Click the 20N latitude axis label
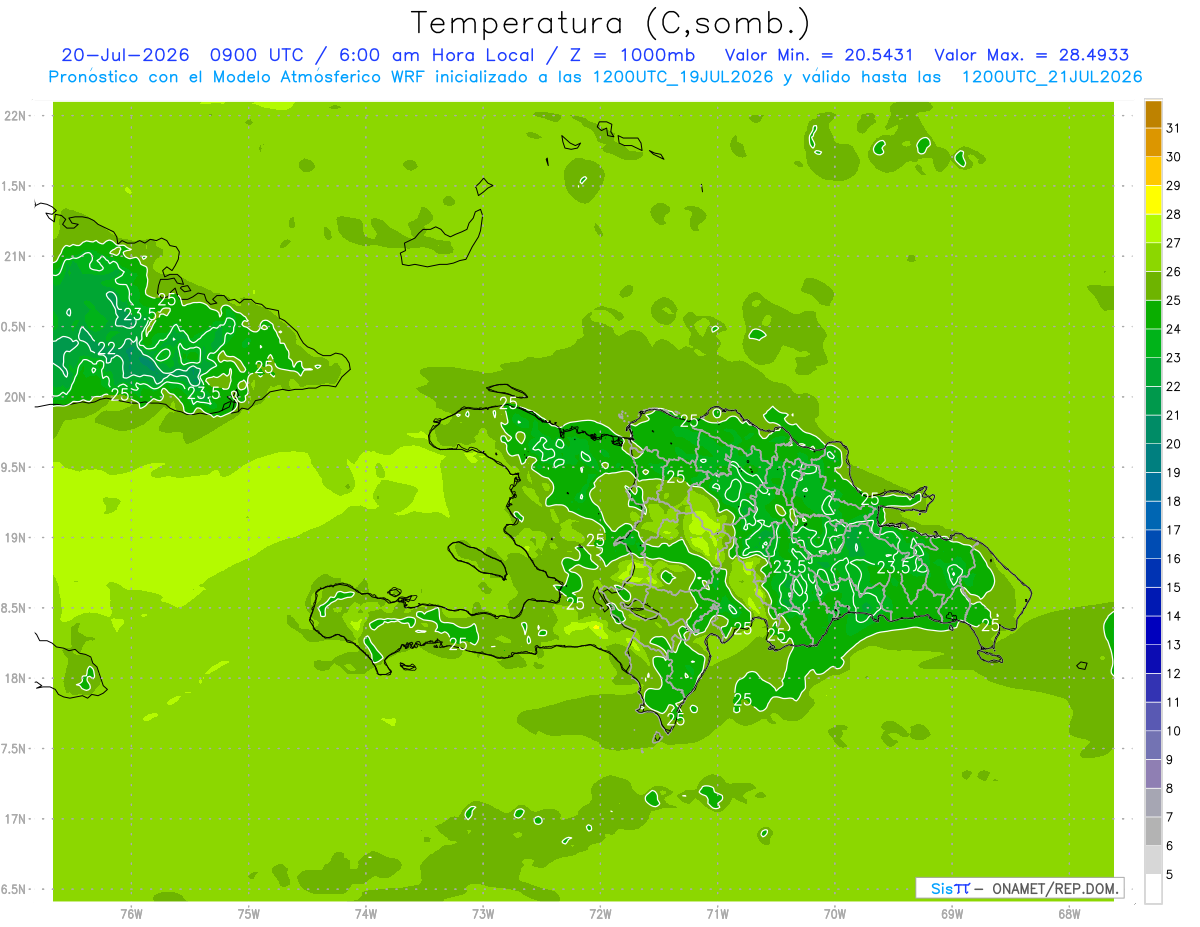Viewport: 1200px width, 927px height. tap(17, 397)
